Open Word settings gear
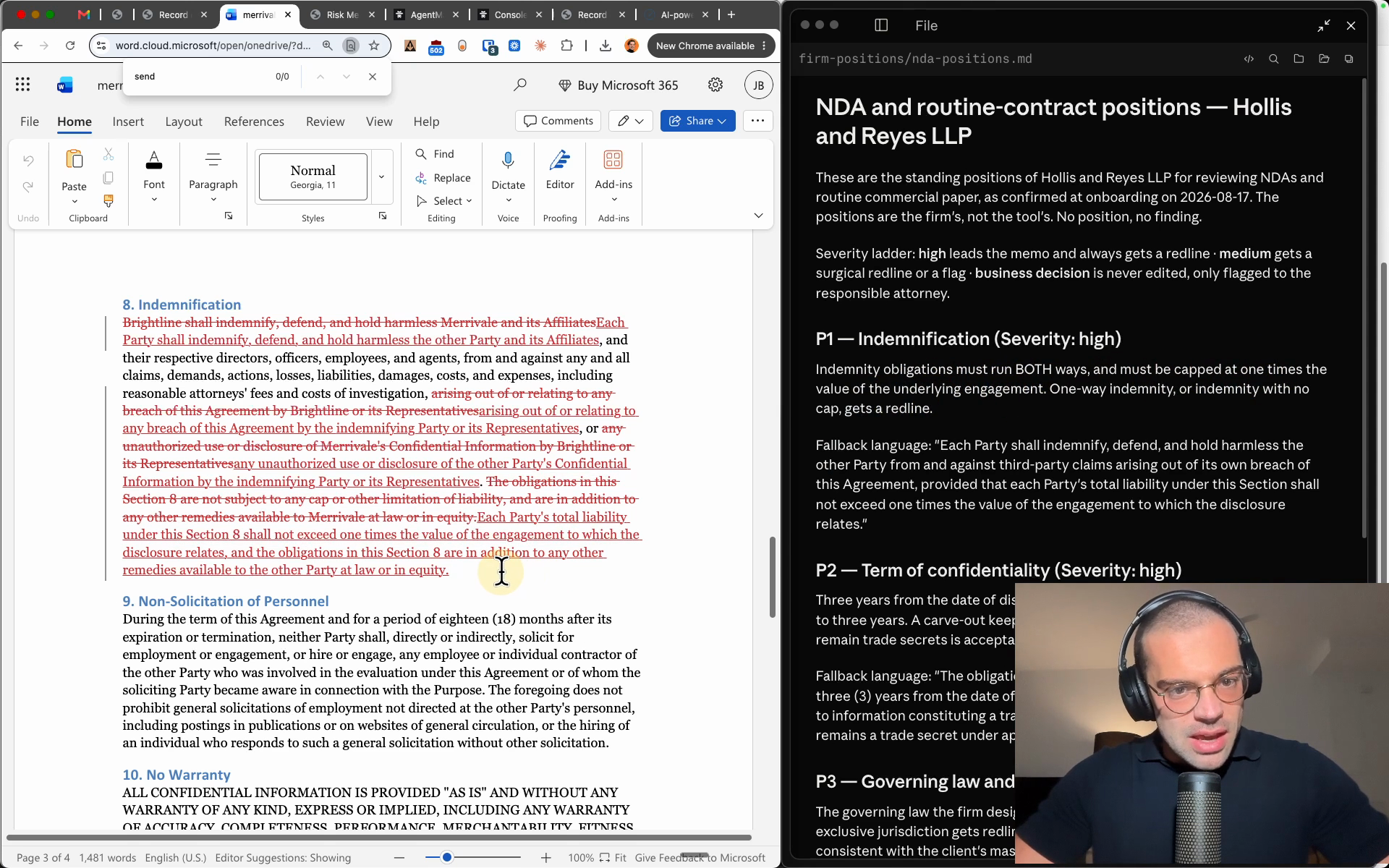Viewport: 1389px width, 868px height. coord(715,85)
